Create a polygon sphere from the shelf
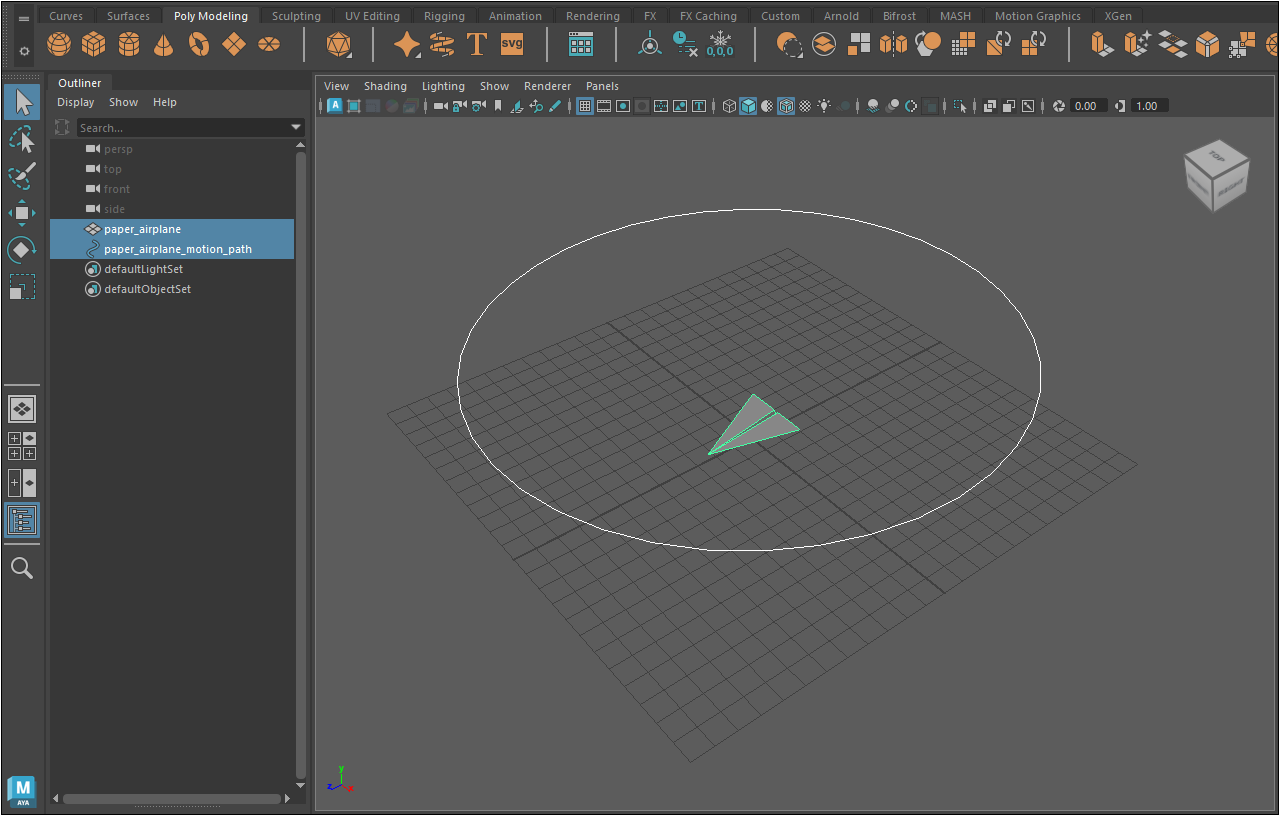This screenshot has height=816, width=1280. click(60, 44)
